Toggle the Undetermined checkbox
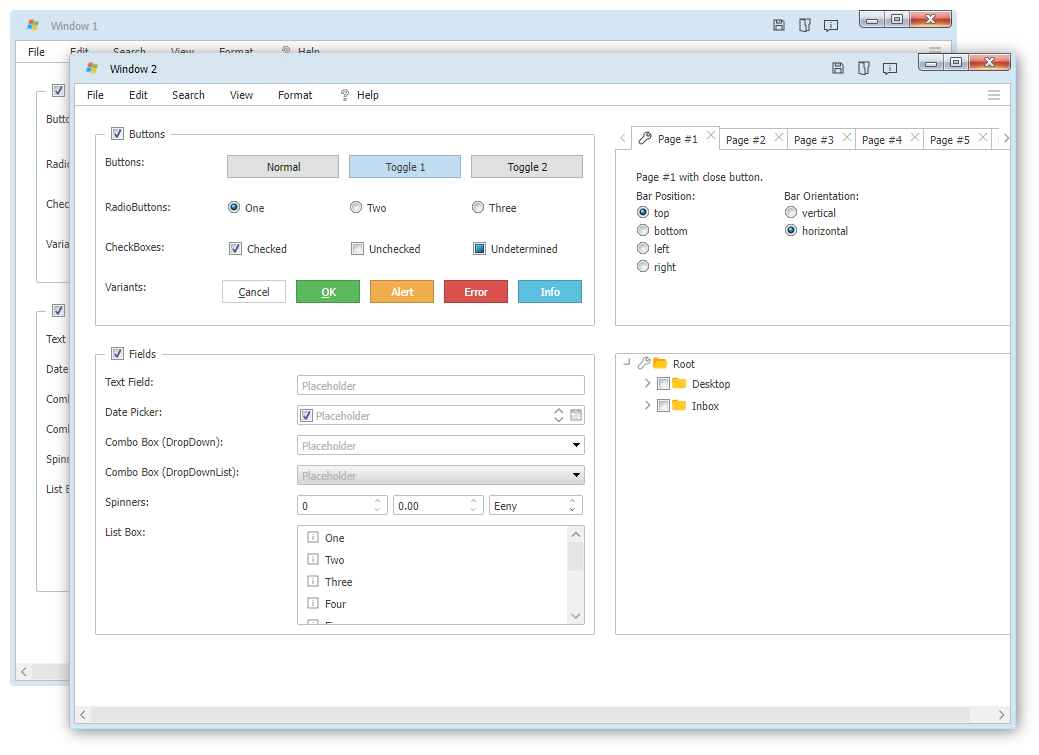1039x755 pixels. [x=479, y=249]
